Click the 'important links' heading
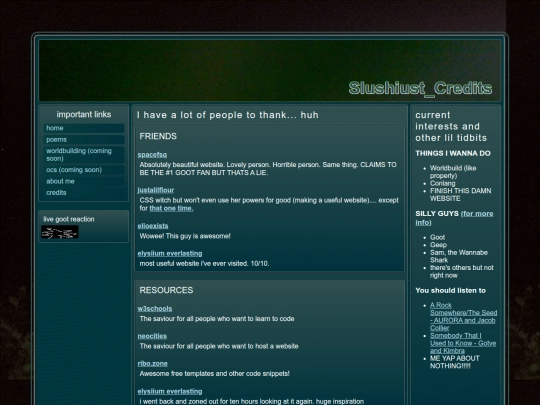Viewport: 540px width, 405px height. 84,114
